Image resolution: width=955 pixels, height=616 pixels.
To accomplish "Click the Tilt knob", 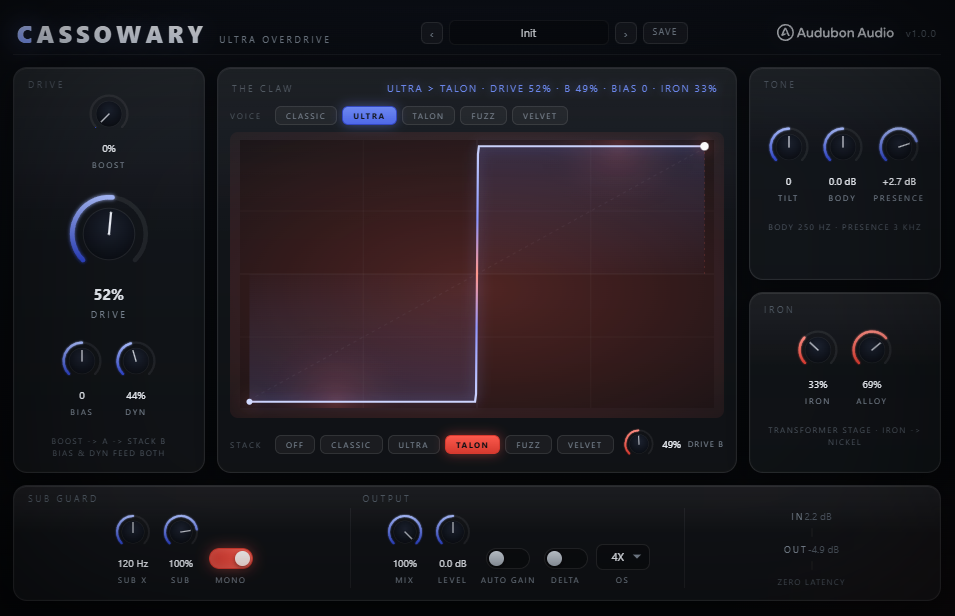I will click(x=789, y=146).
